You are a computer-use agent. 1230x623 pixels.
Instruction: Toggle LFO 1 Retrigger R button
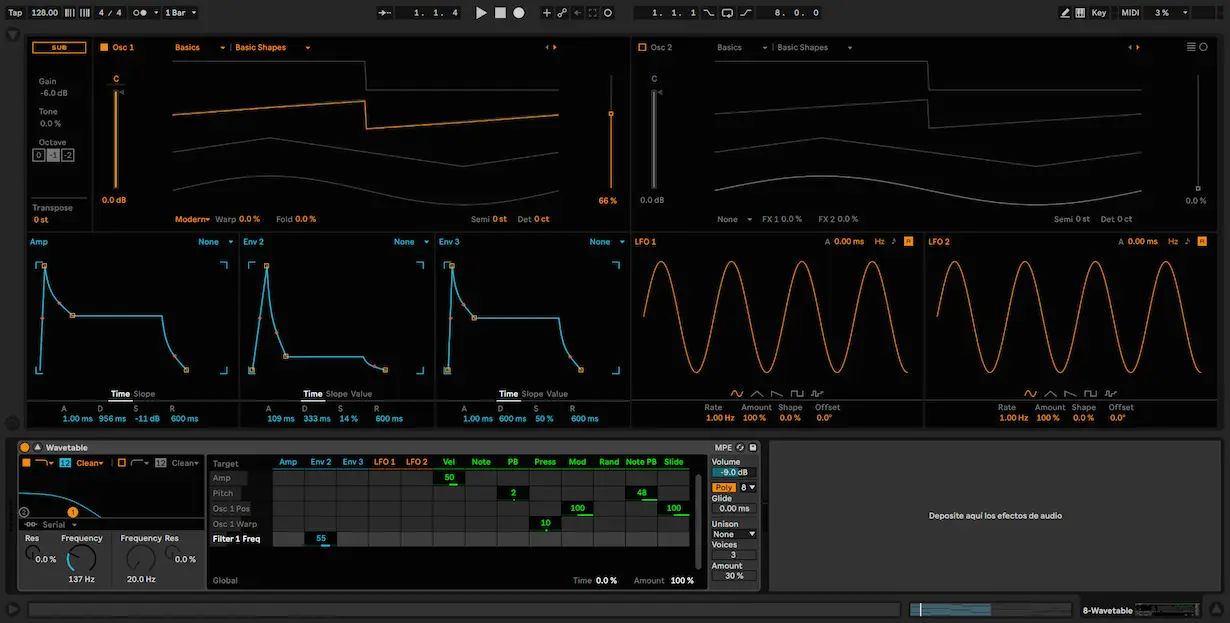[908, 241]
